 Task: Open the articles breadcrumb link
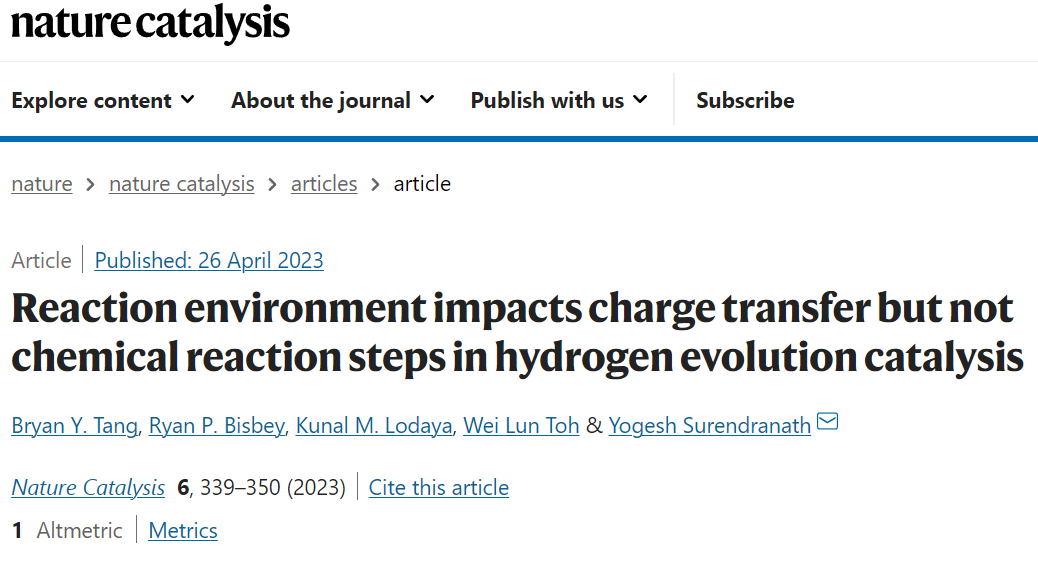[324, 183]
